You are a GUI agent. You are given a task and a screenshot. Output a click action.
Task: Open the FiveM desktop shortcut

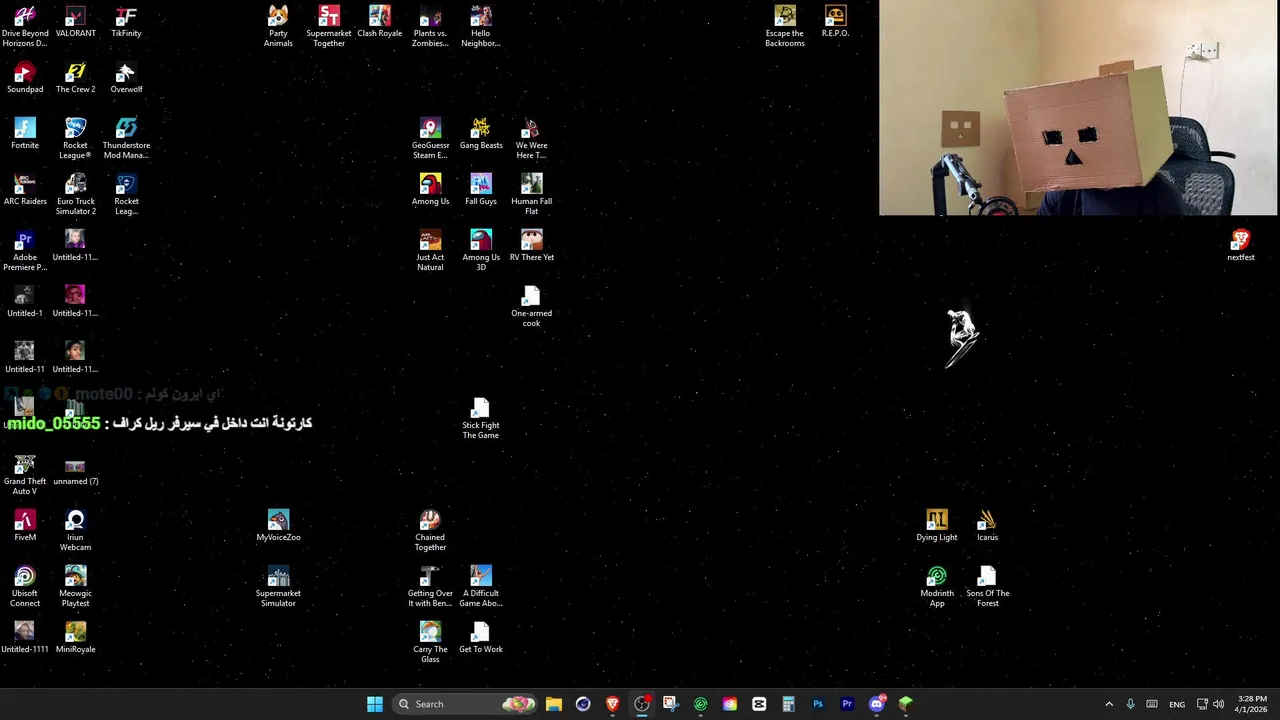25,526
